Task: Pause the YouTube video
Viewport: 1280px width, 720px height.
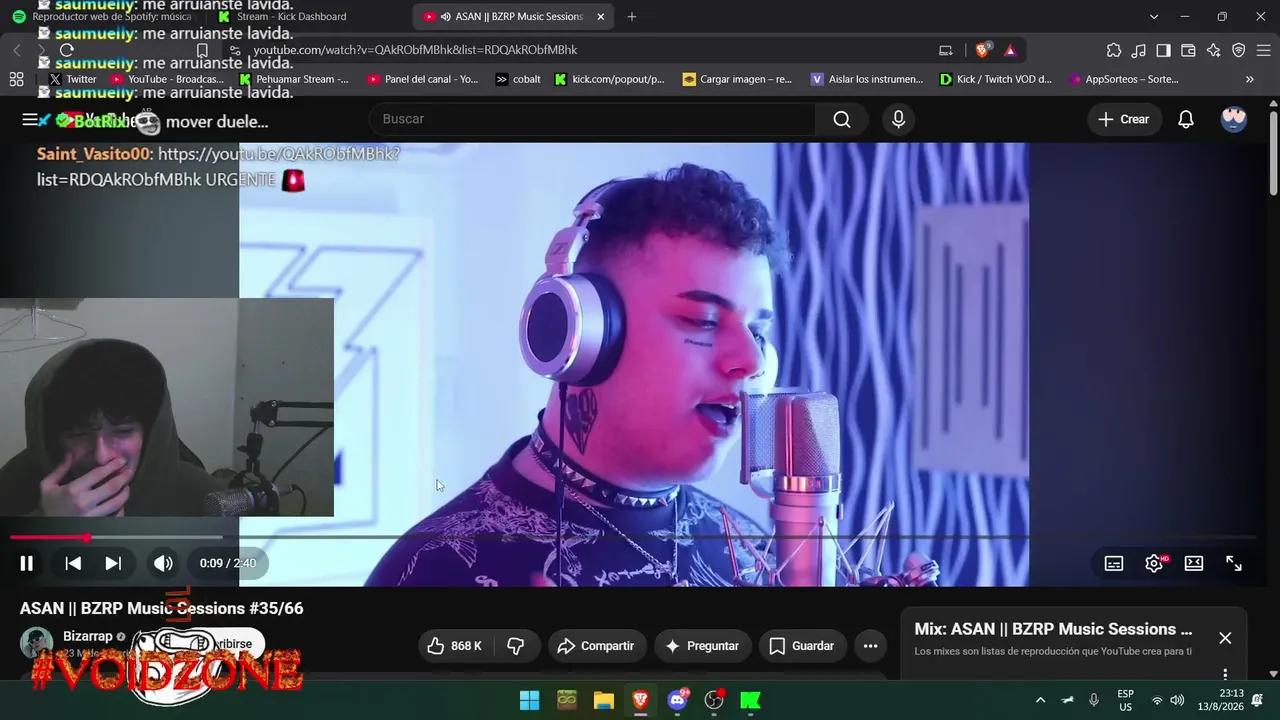Action: click(x=27, y=563)
